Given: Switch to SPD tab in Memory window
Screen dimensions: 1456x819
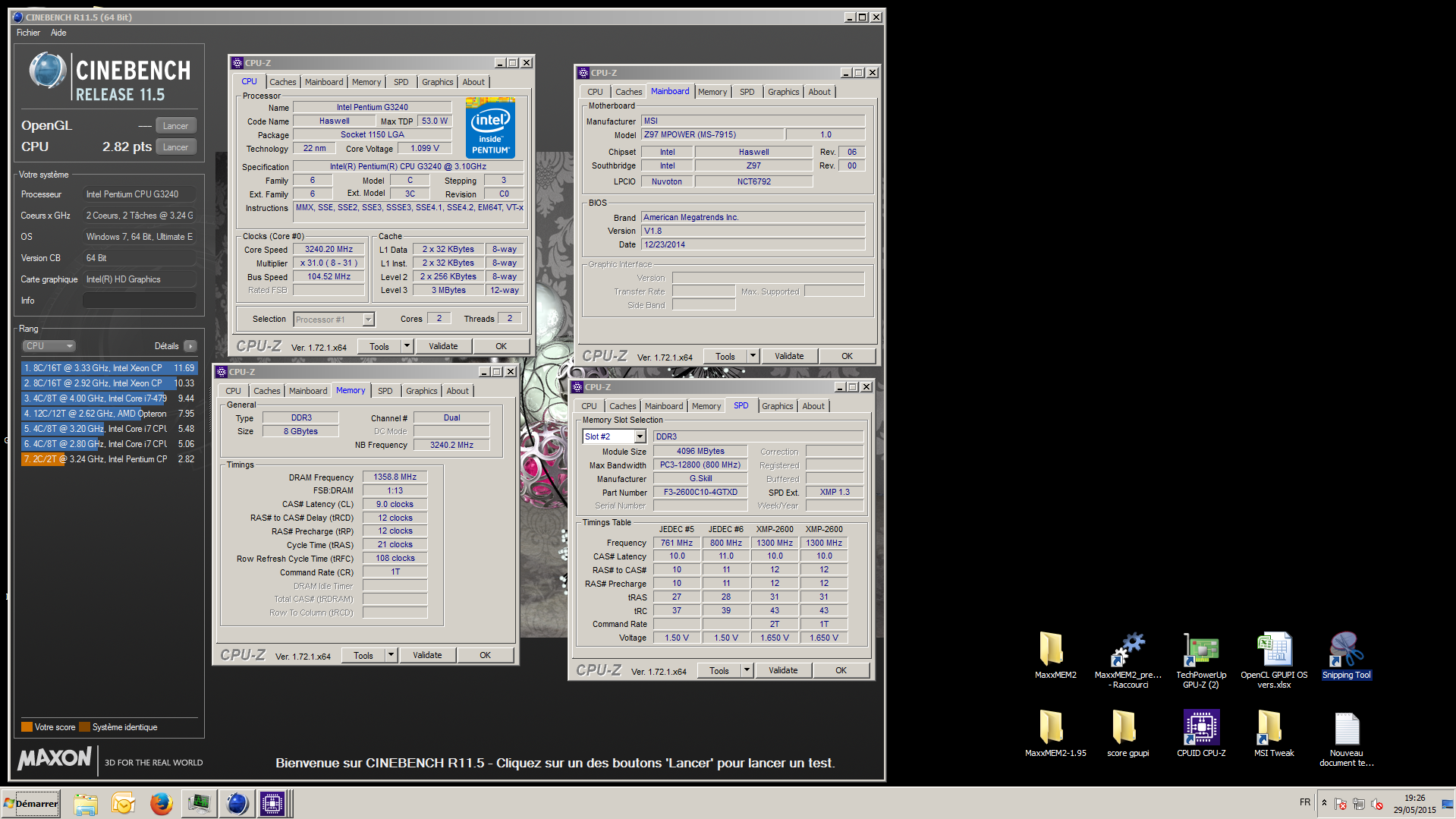Looking at the screenshot, I should 385,391.
